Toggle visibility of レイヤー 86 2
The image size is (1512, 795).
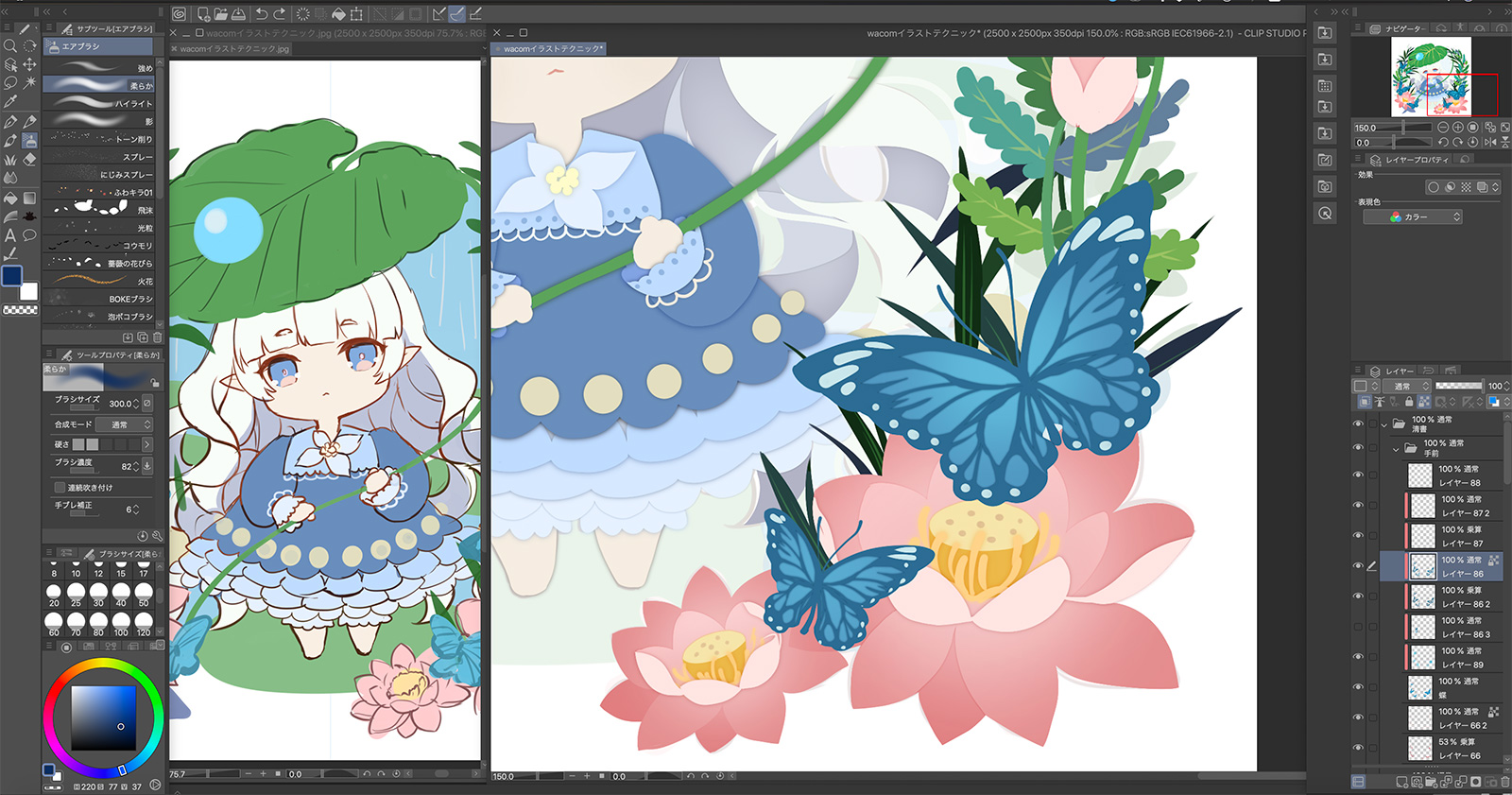pos(1358,596)
